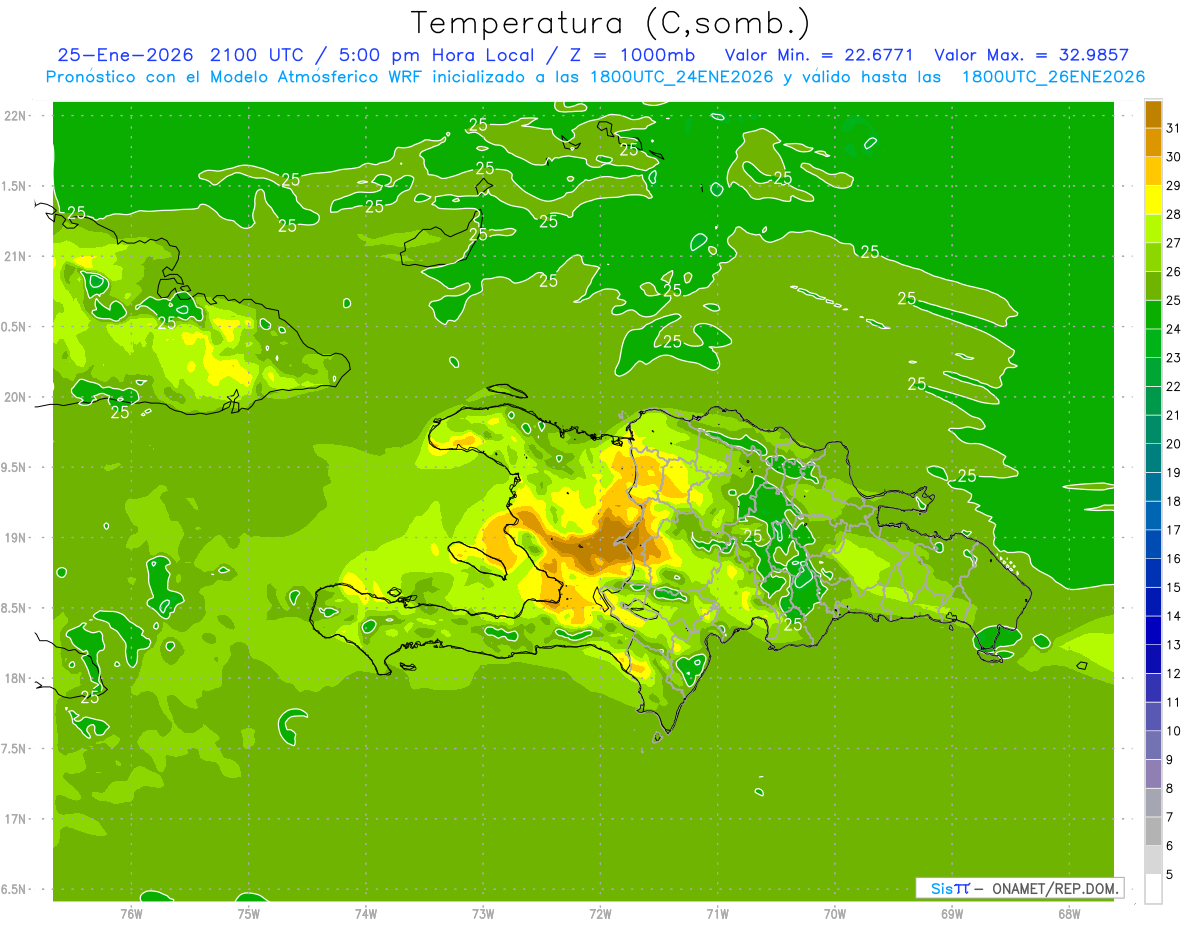Click the "0.5N" latitude axis label
Viewport: 1200px width, 927px height.
tap(15, 327)
